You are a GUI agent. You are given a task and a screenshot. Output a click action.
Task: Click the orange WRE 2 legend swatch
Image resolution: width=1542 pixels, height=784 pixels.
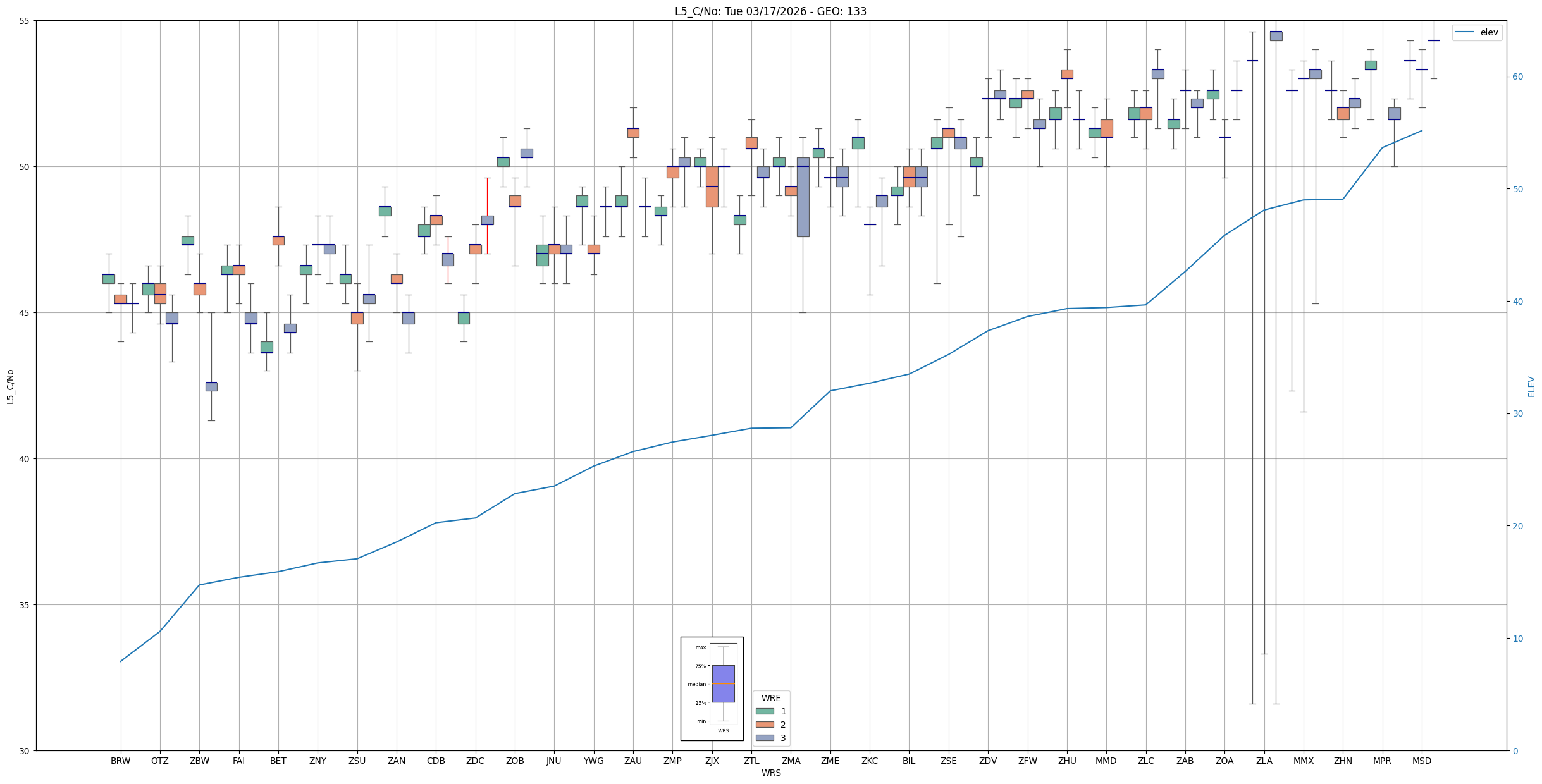coord(765,725)
